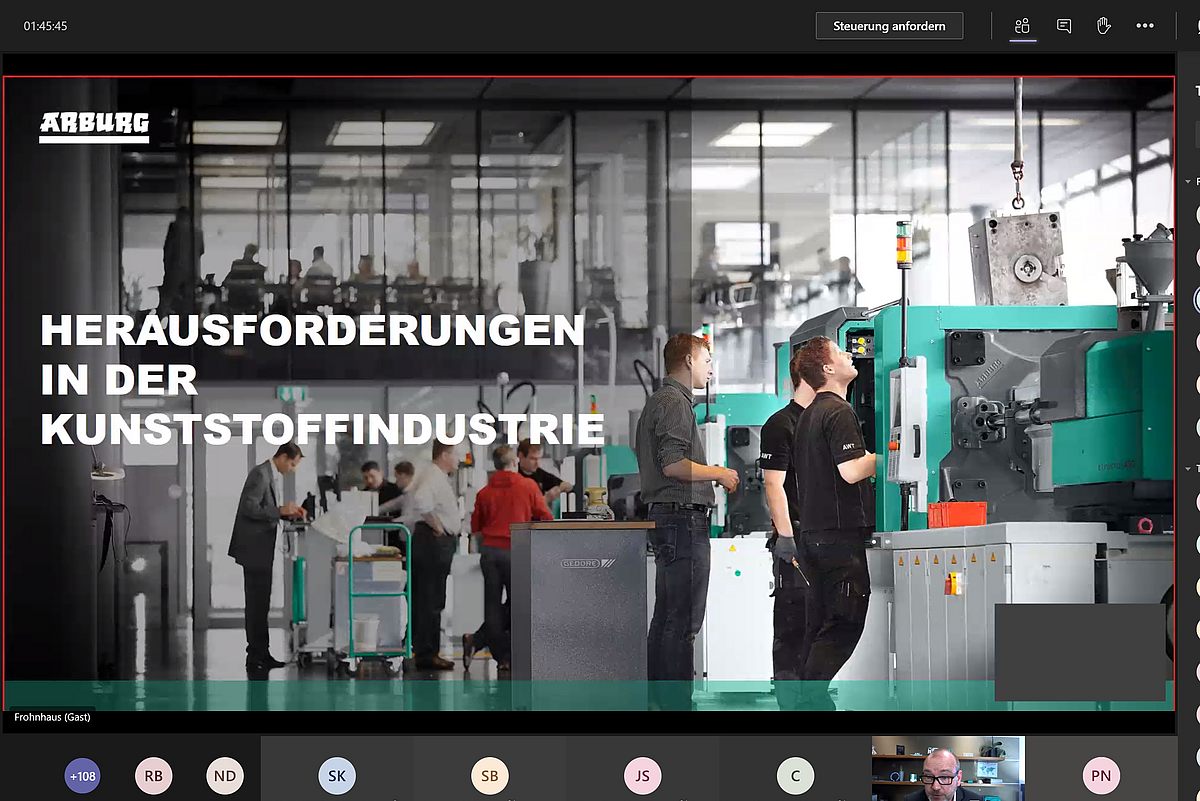Viewport: 1200px width, 801px height.
Task: Select participant avatar RB
Action: point(153,776)
